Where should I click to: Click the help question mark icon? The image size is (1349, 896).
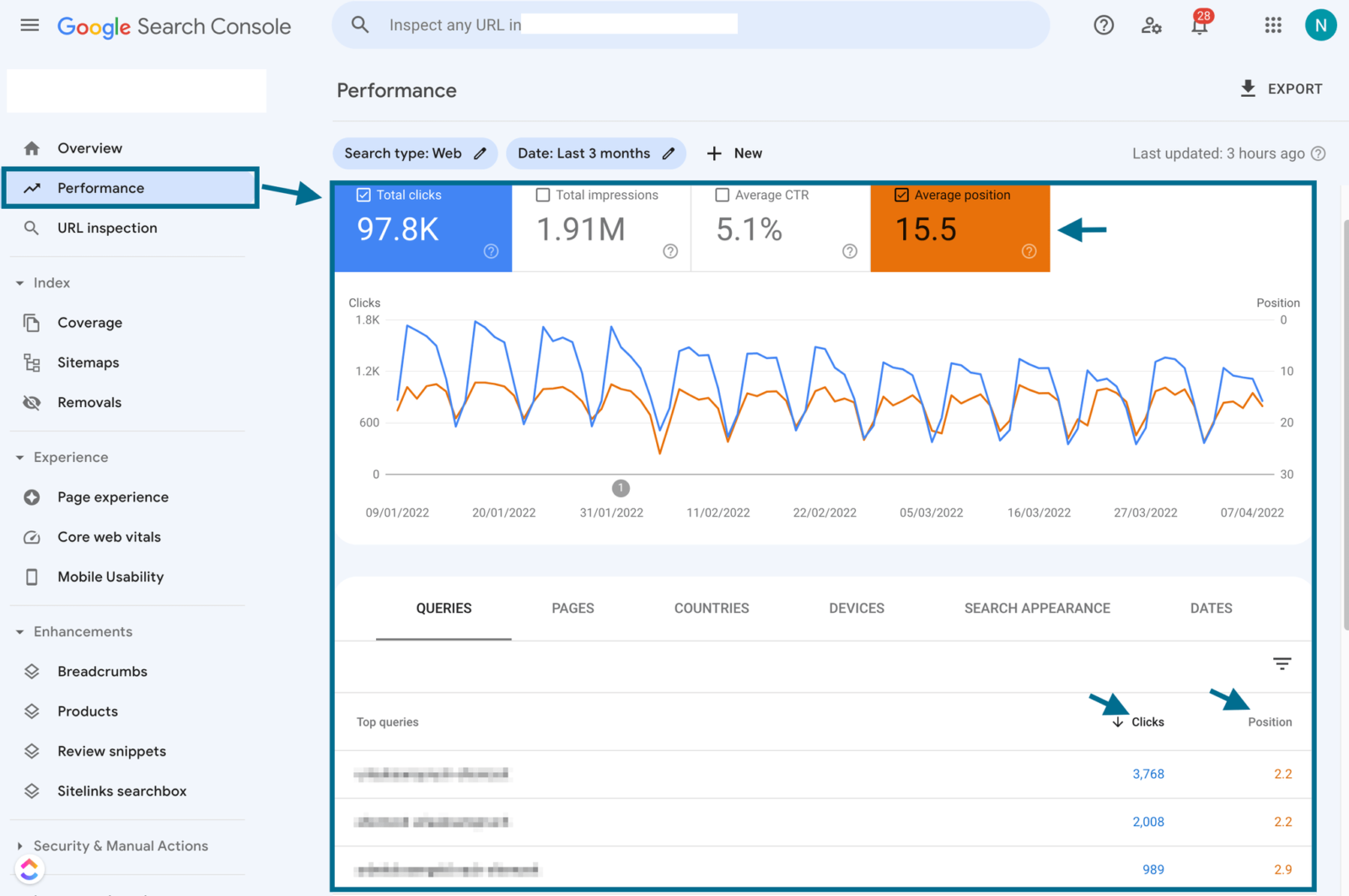1103,25
